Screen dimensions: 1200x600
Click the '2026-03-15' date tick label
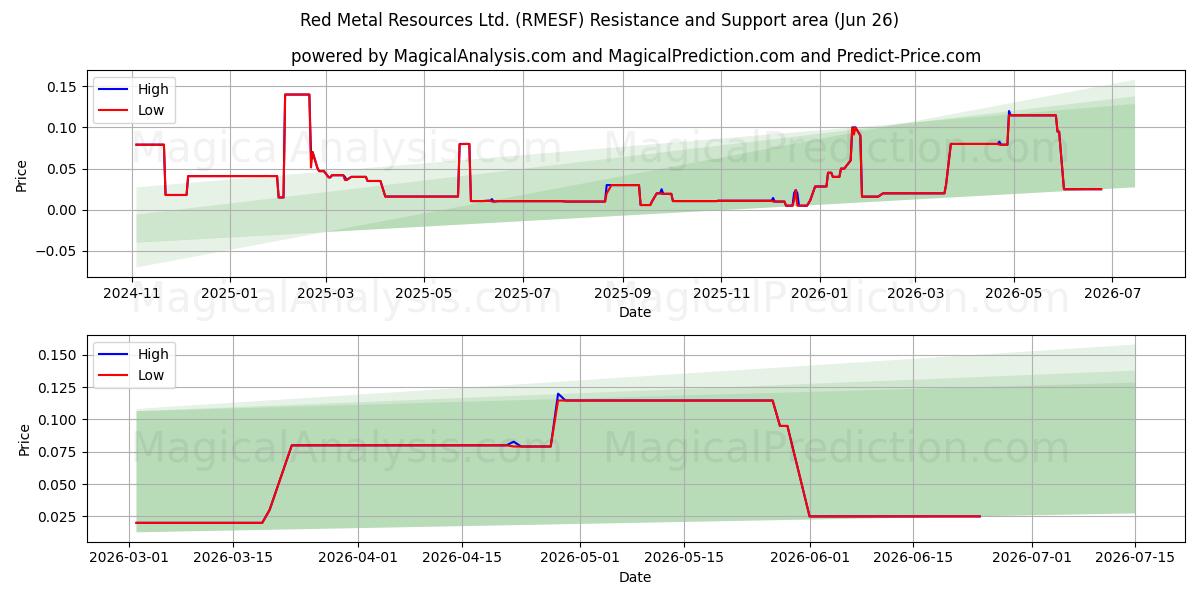pyautogui.click(x=233, y=558)
